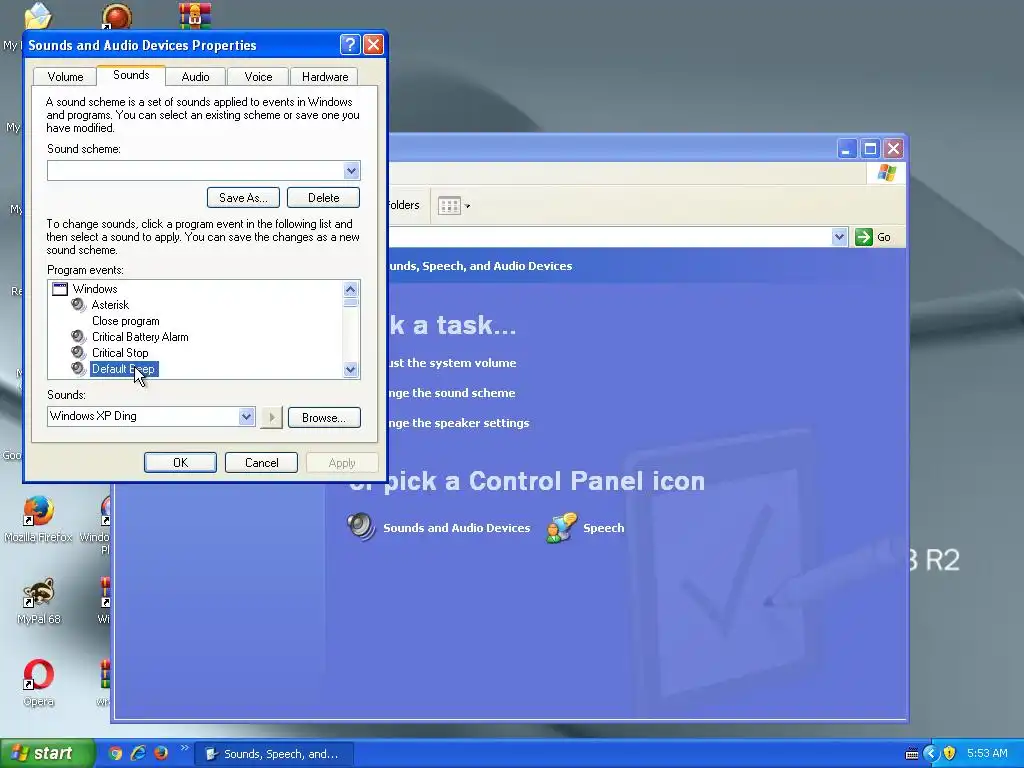Select the Close program event
This screenshot has width=1024, height=768.
pyautogui.click(x=125, y=321)
